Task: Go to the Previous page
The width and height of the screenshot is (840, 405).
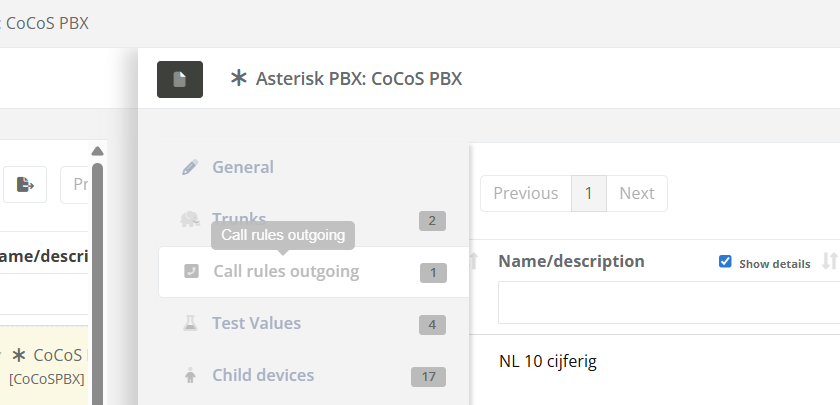Action: coord(525,193)
